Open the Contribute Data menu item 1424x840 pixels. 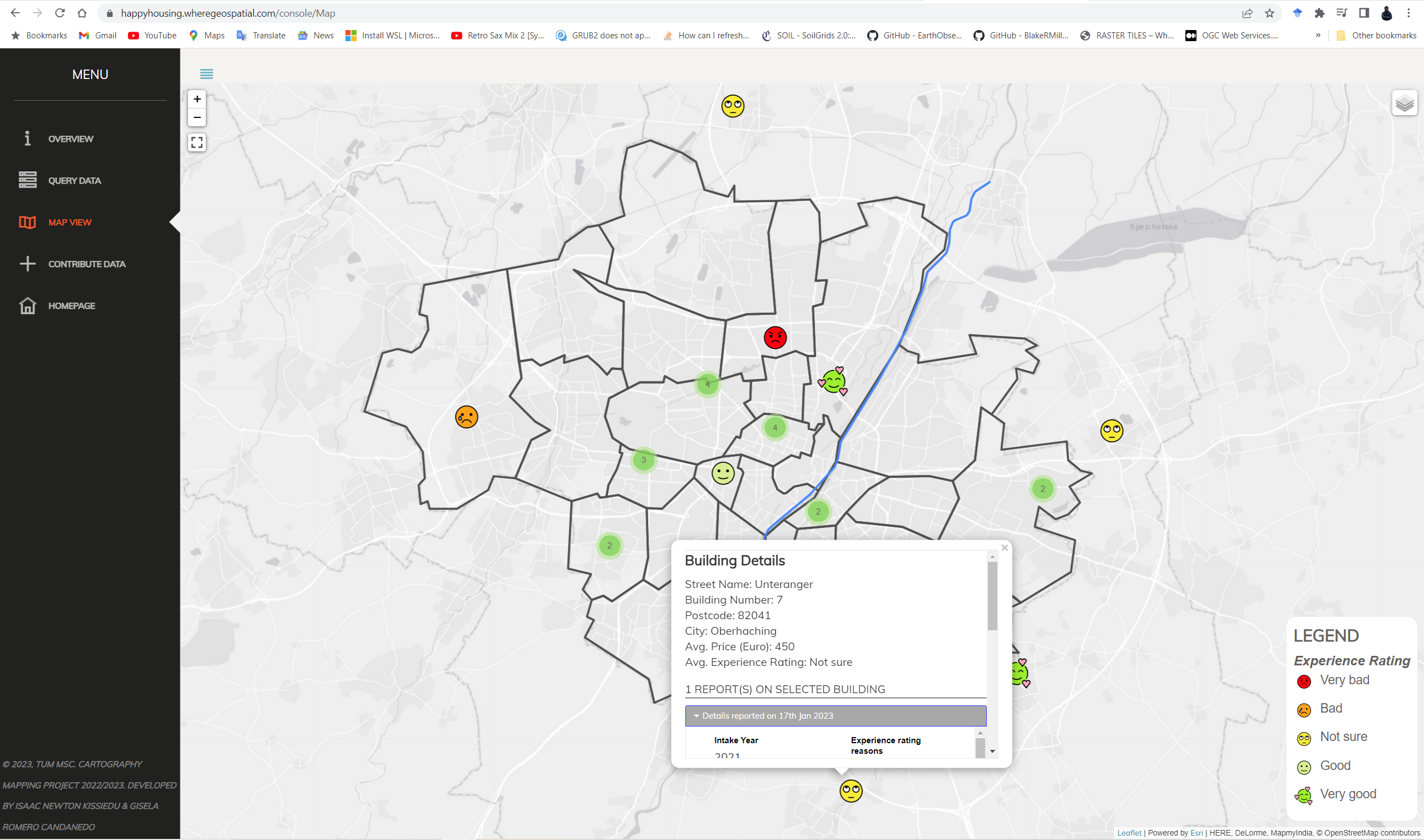click(87, 264)
